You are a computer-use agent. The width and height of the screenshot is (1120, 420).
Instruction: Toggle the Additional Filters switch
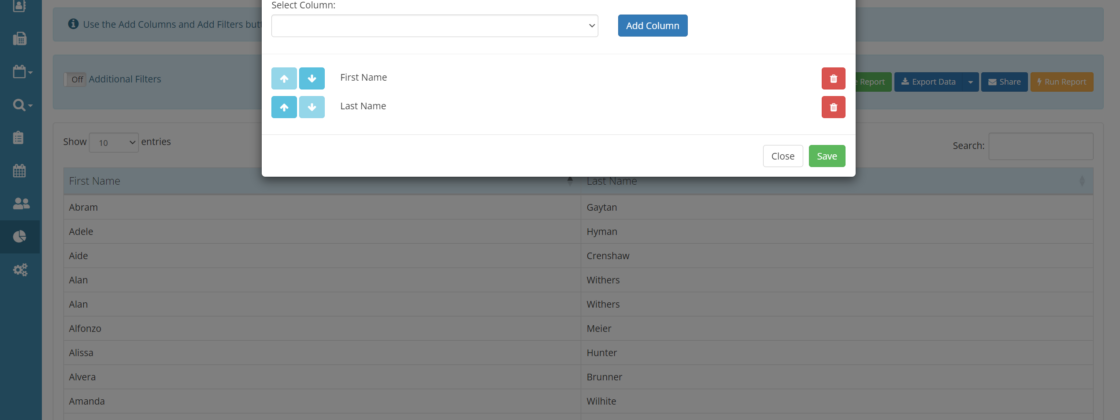click(x=76, y=80)
